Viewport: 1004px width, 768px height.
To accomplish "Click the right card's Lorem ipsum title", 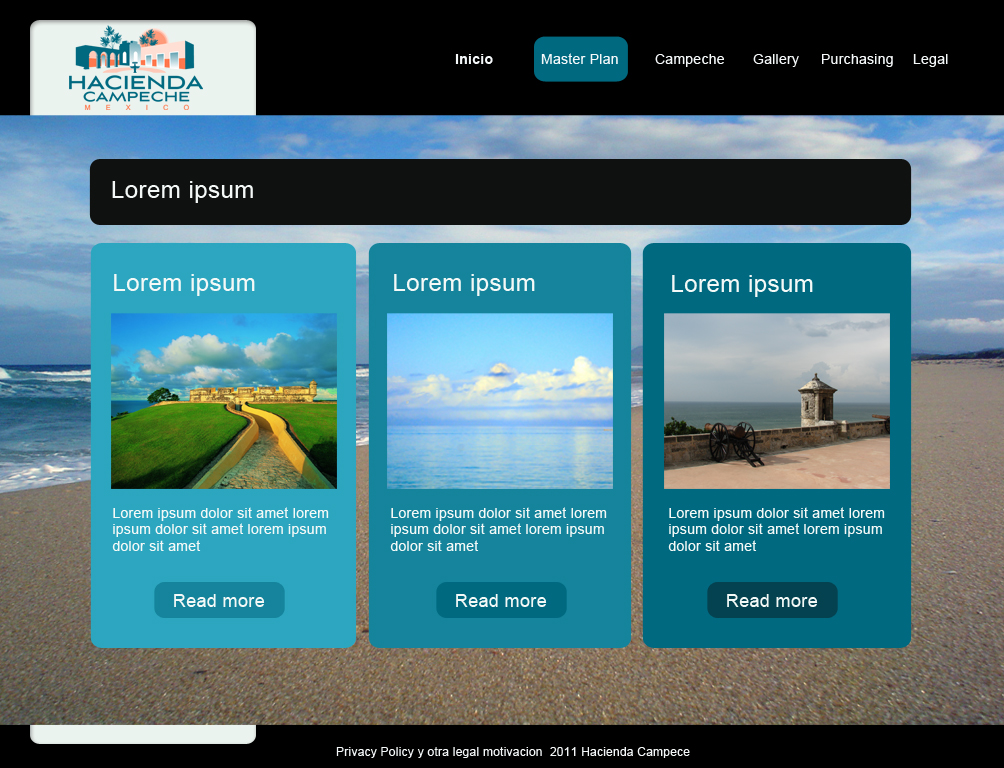I will [742, 284].
